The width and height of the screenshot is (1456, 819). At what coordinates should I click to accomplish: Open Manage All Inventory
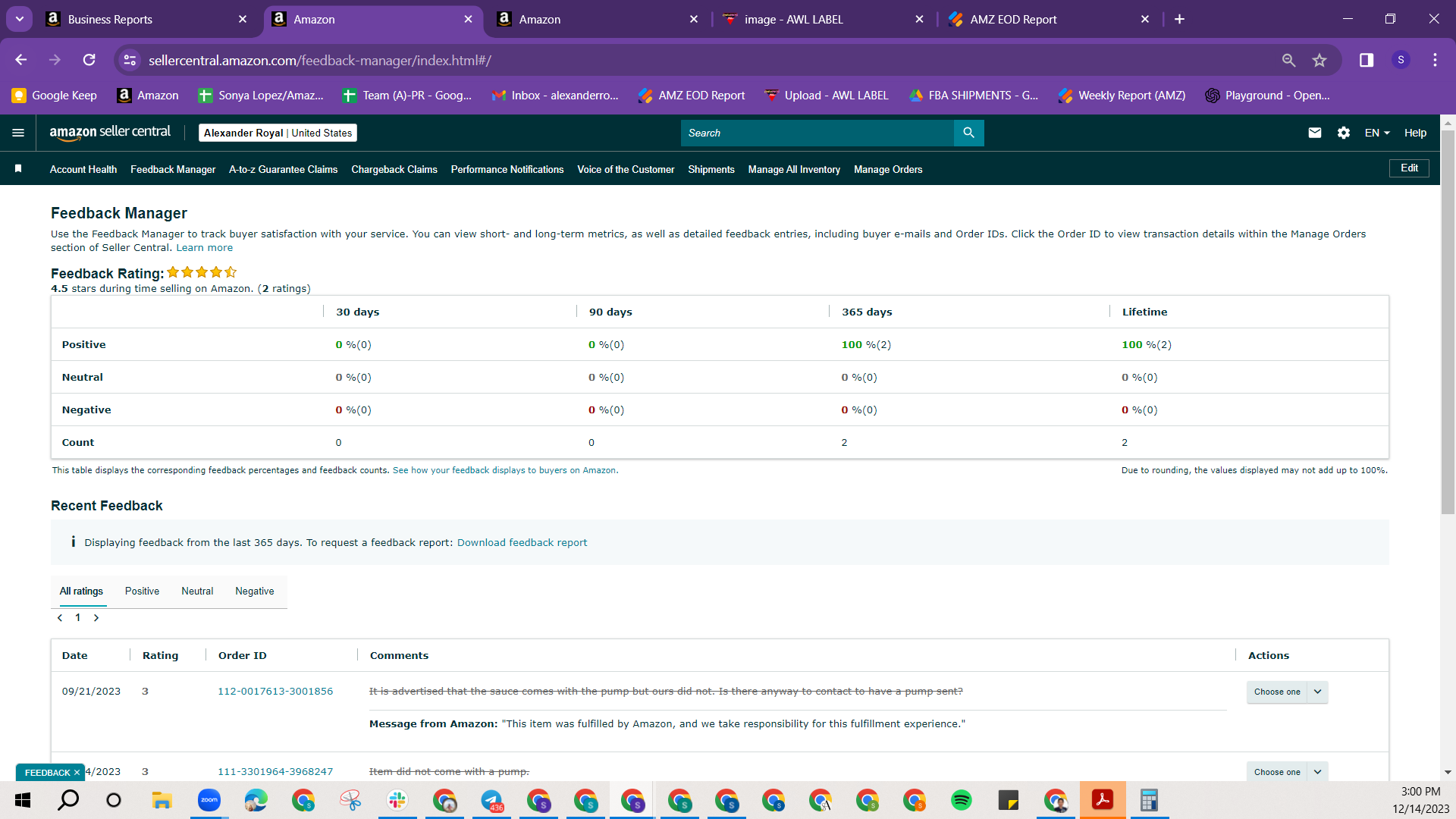pos(794,169)
